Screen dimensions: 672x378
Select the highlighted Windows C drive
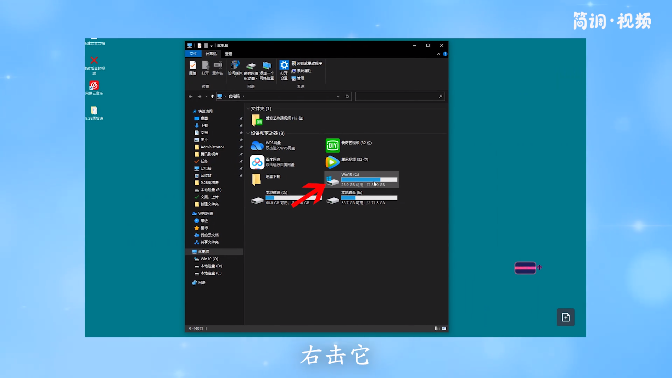pos(362,180)
